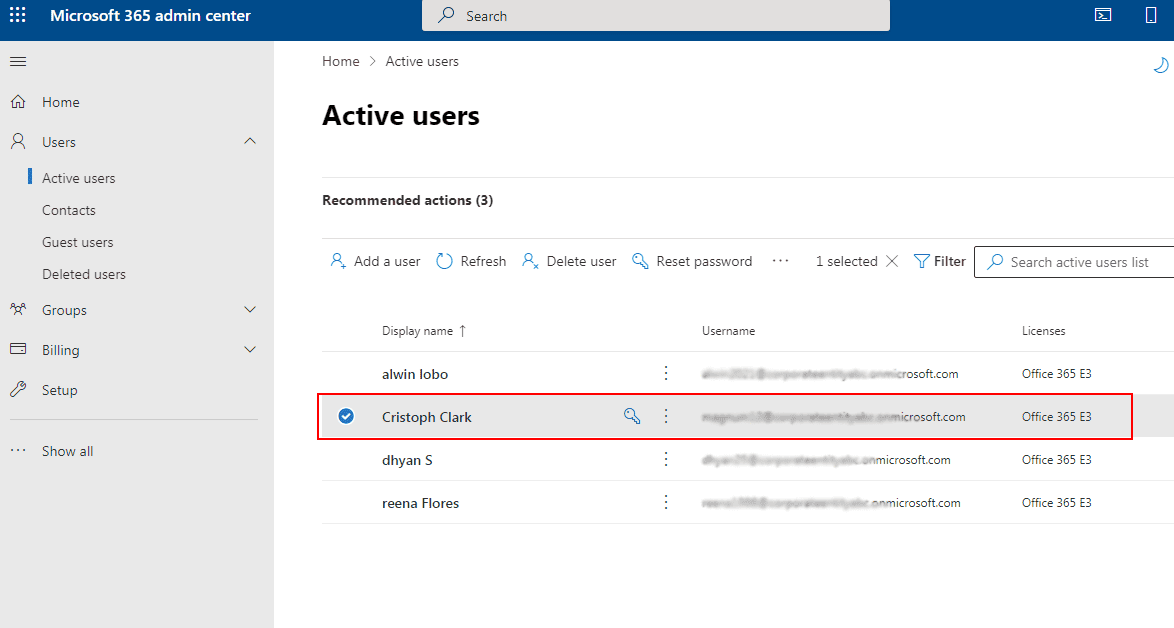1174x628 pixels.
Task: Click the Home breadcrumb link
Action: tap(340, 61)
